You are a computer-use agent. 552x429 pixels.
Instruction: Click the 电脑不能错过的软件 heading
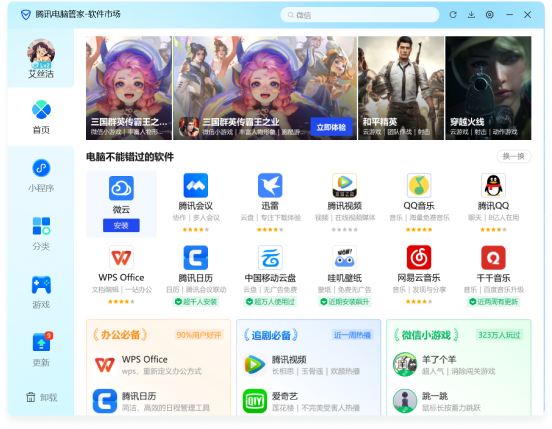[130, 157]
